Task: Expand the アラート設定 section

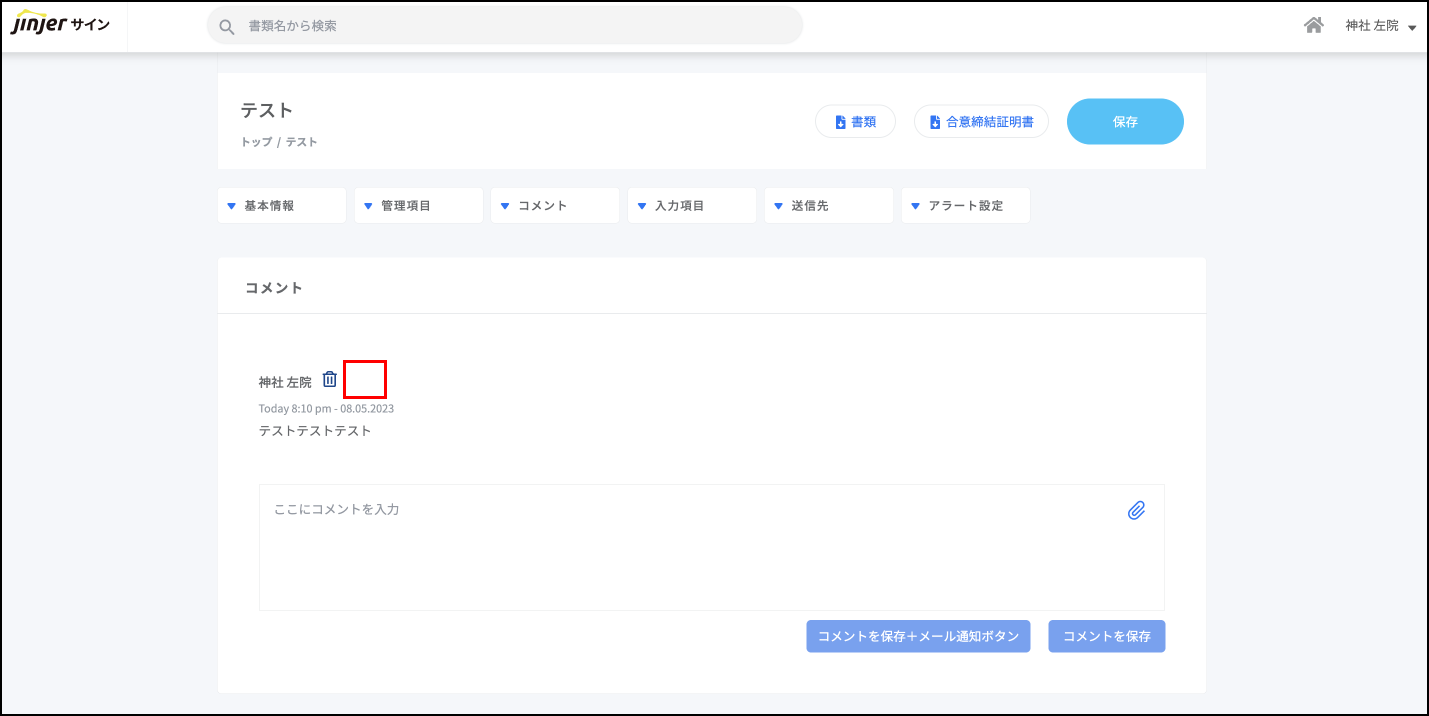Action: tap(965, 205)
